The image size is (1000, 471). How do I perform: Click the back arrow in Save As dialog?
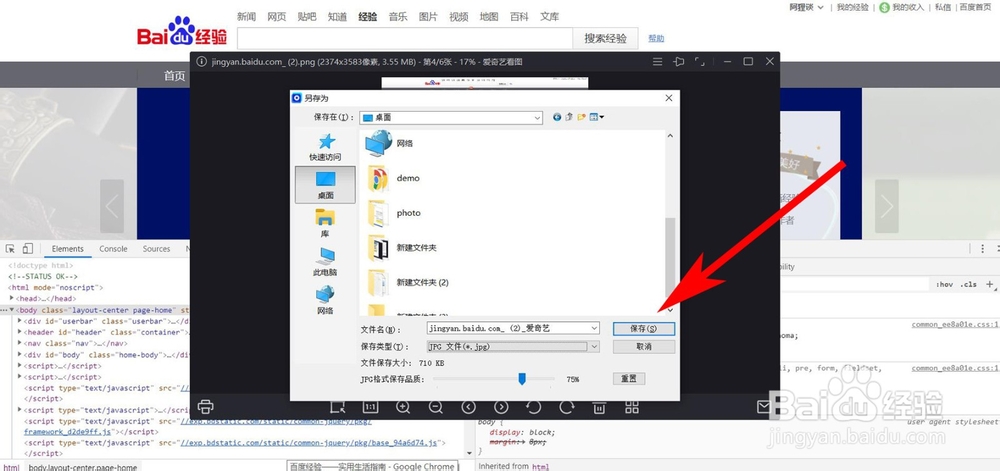(x=557, y=117)
